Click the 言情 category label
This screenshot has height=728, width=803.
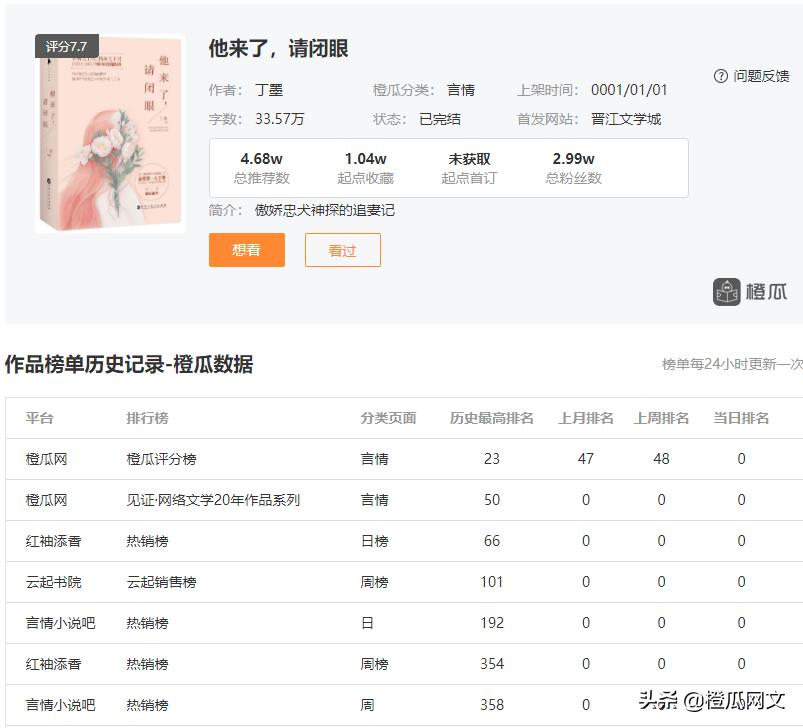461,89
